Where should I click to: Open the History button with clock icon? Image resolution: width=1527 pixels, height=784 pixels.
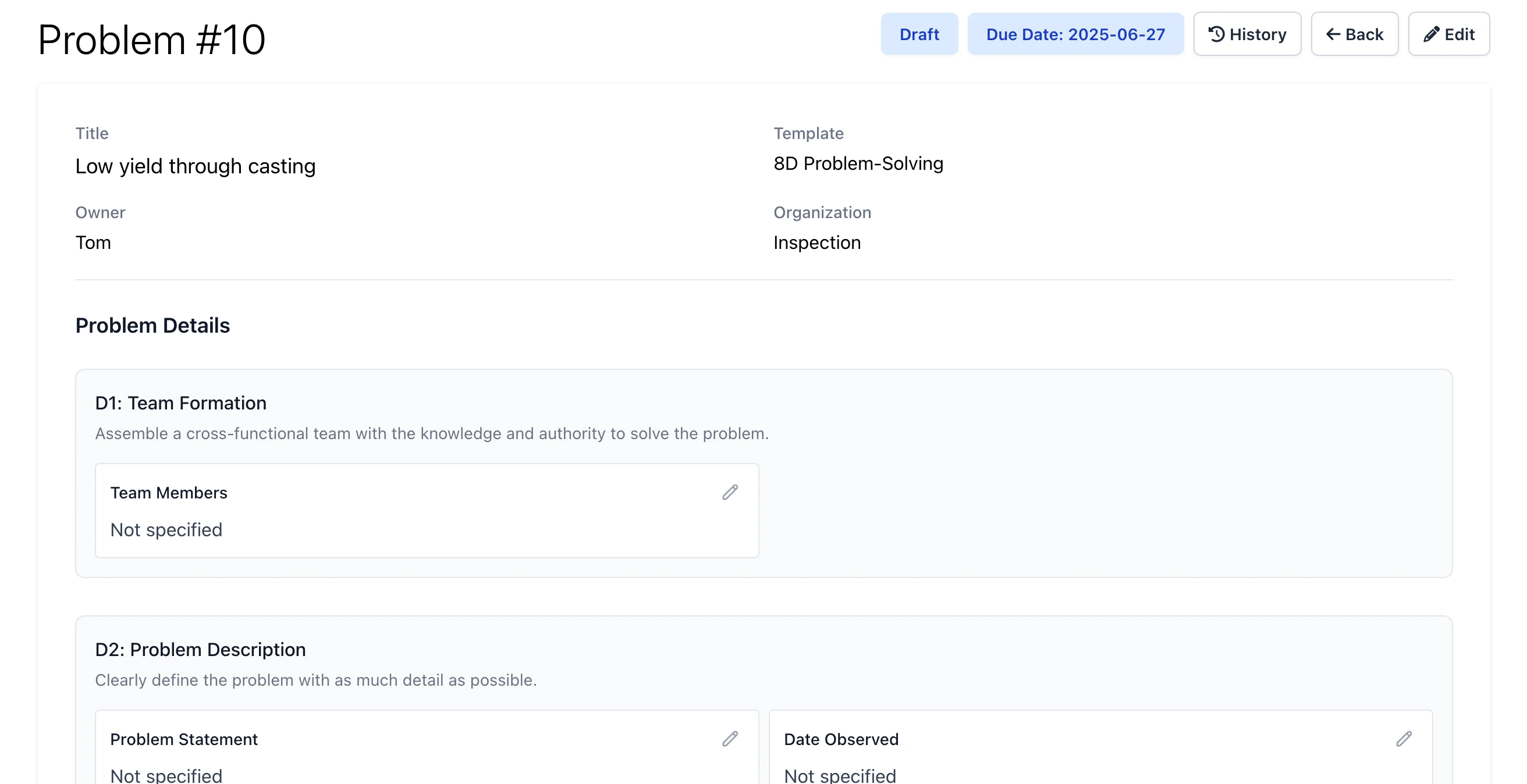pyautogui.click(x=1247, y=34)
